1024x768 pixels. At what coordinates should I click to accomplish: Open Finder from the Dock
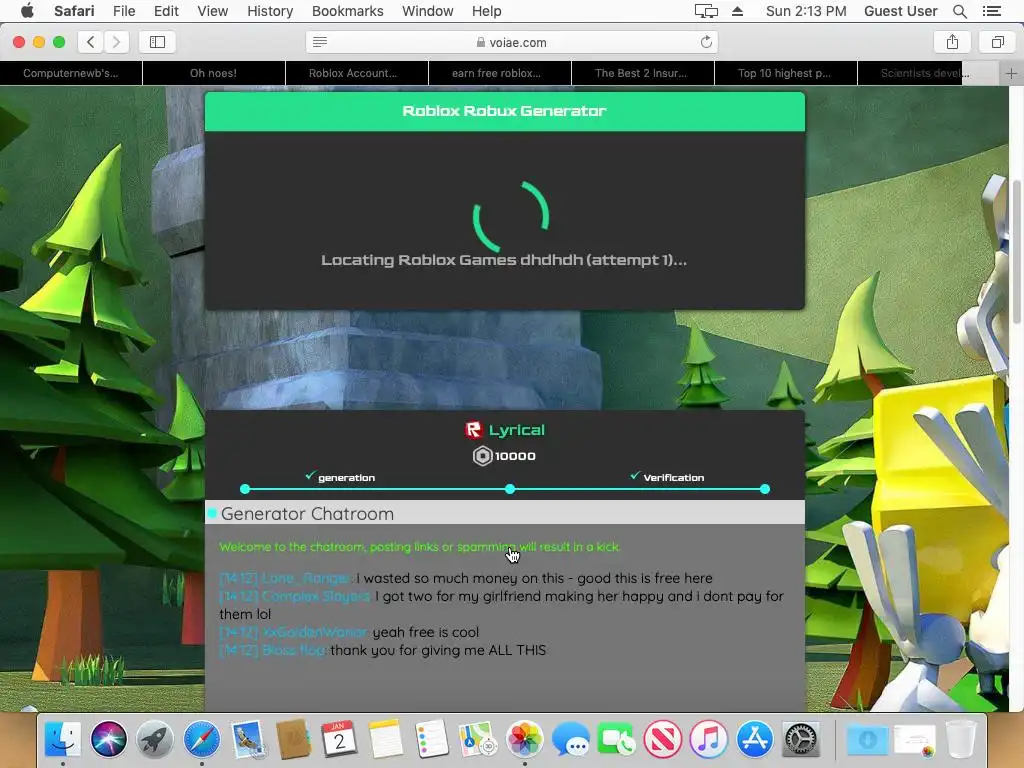tap(63, 739)
